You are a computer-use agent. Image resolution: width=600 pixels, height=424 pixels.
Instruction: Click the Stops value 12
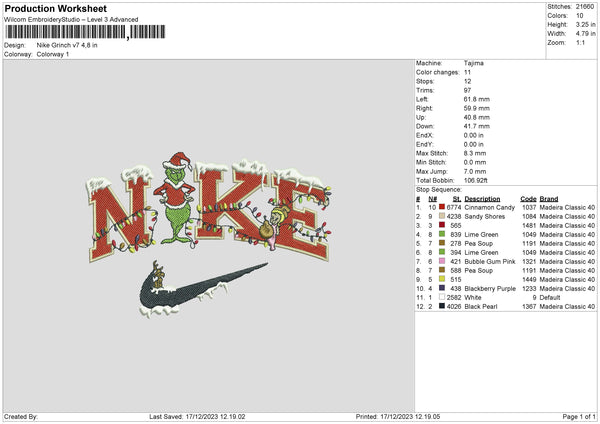(x=467, y=81)
